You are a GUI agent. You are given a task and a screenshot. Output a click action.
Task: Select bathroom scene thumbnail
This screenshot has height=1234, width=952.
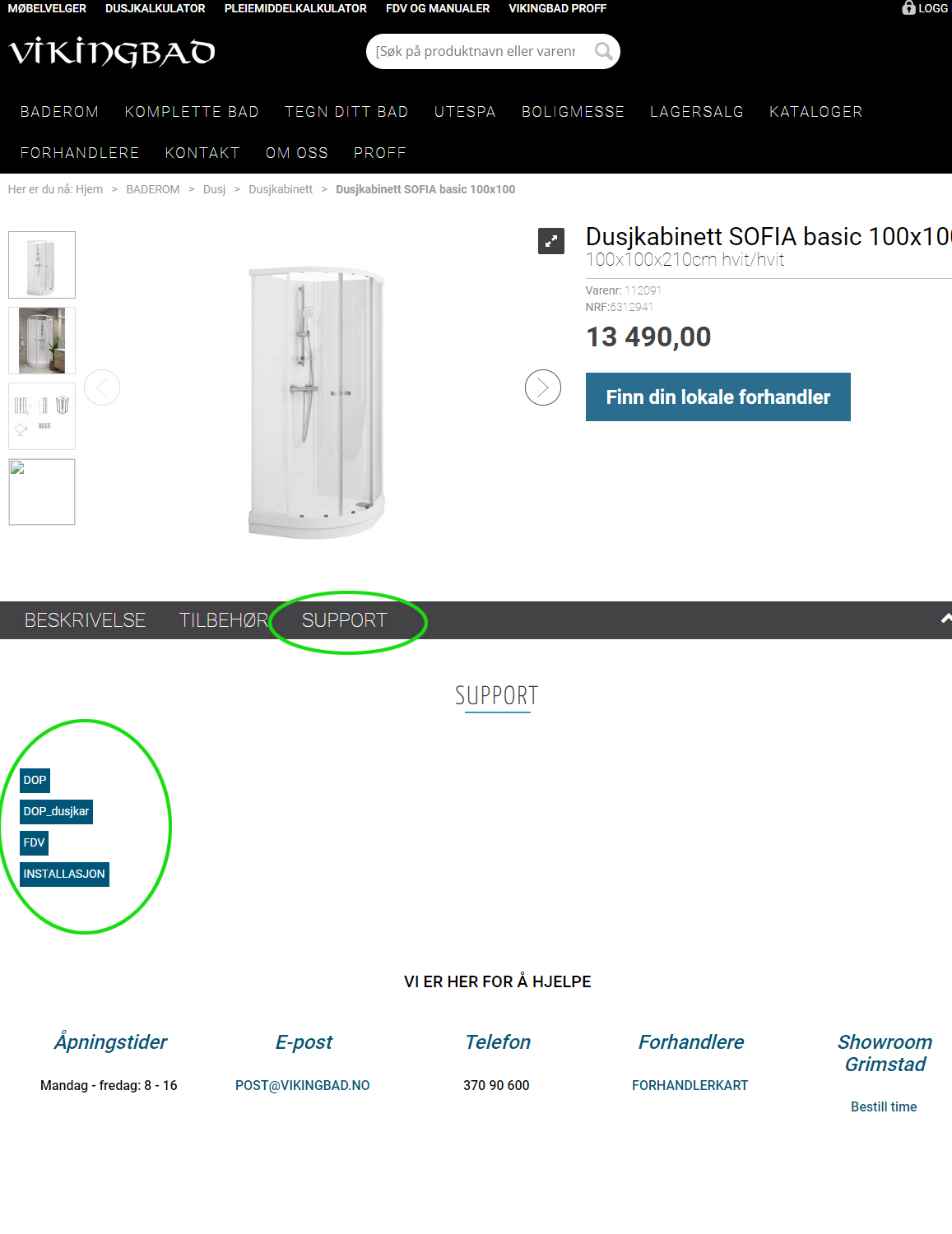[x=42, y=341]
